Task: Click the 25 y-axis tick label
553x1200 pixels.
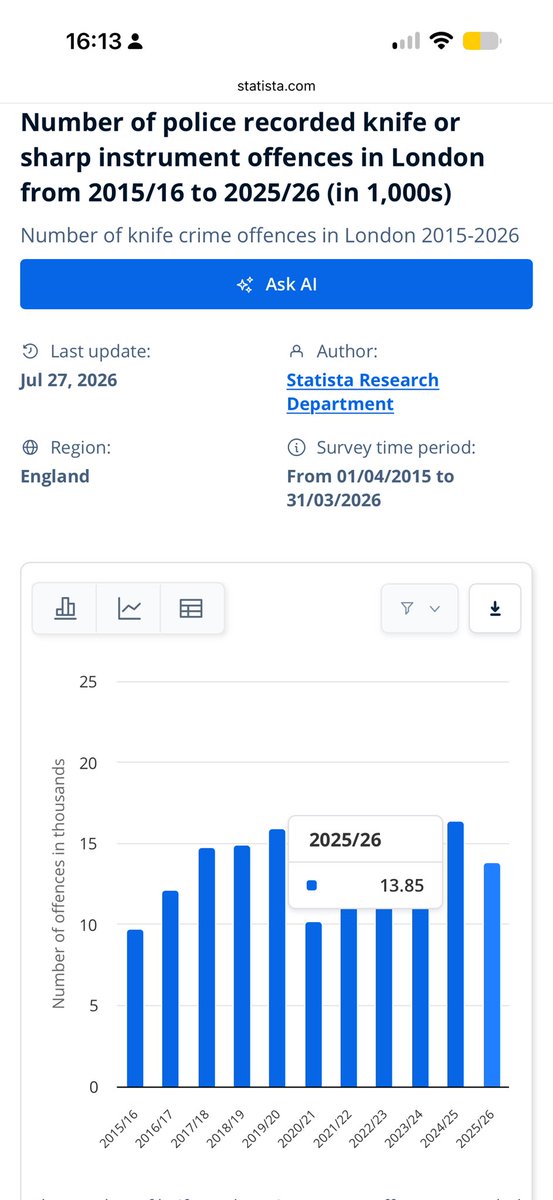Action: [89, 682]
